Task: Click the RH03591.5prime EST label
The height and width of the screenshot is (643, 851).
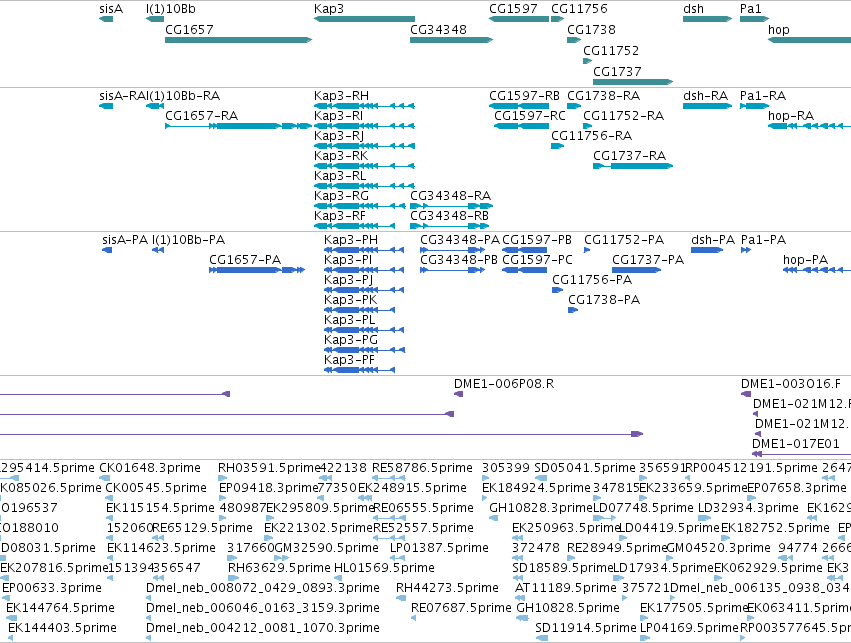Action: click(x=270, y=468)
